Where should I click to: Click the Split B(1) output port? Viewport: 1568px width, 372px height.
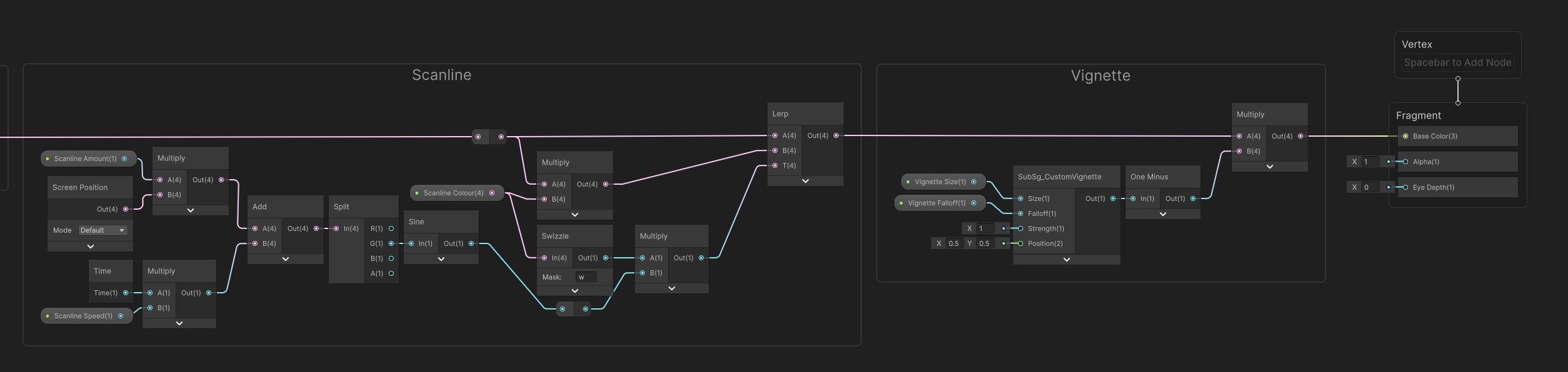(391, 258)
